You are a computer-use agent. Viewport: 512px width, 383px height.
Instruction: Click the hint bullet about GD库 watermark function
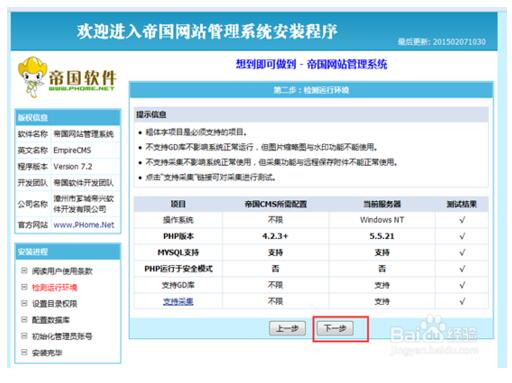[261, 147]
